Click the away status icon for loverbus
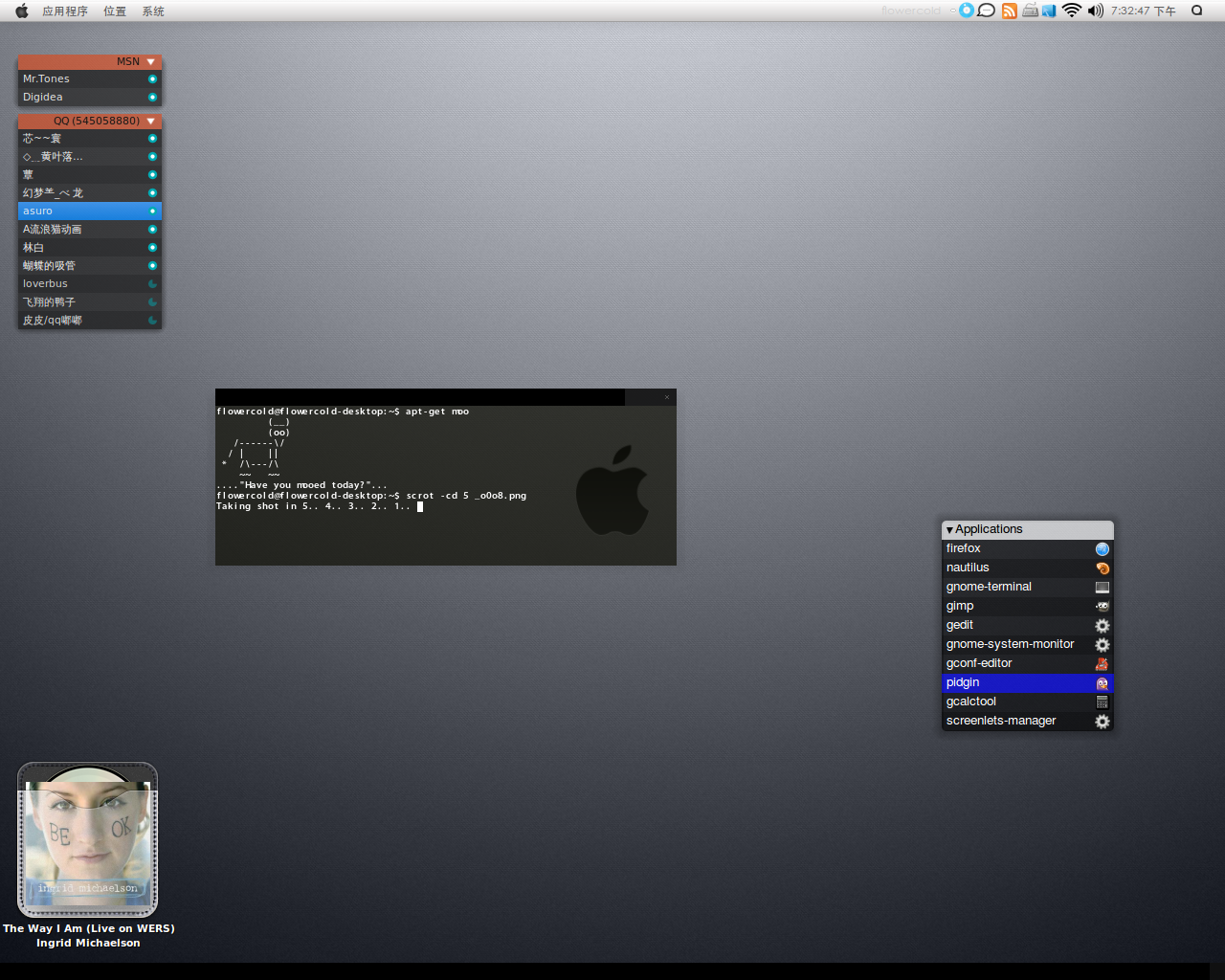1225x980 pixels. pos(152,284)
